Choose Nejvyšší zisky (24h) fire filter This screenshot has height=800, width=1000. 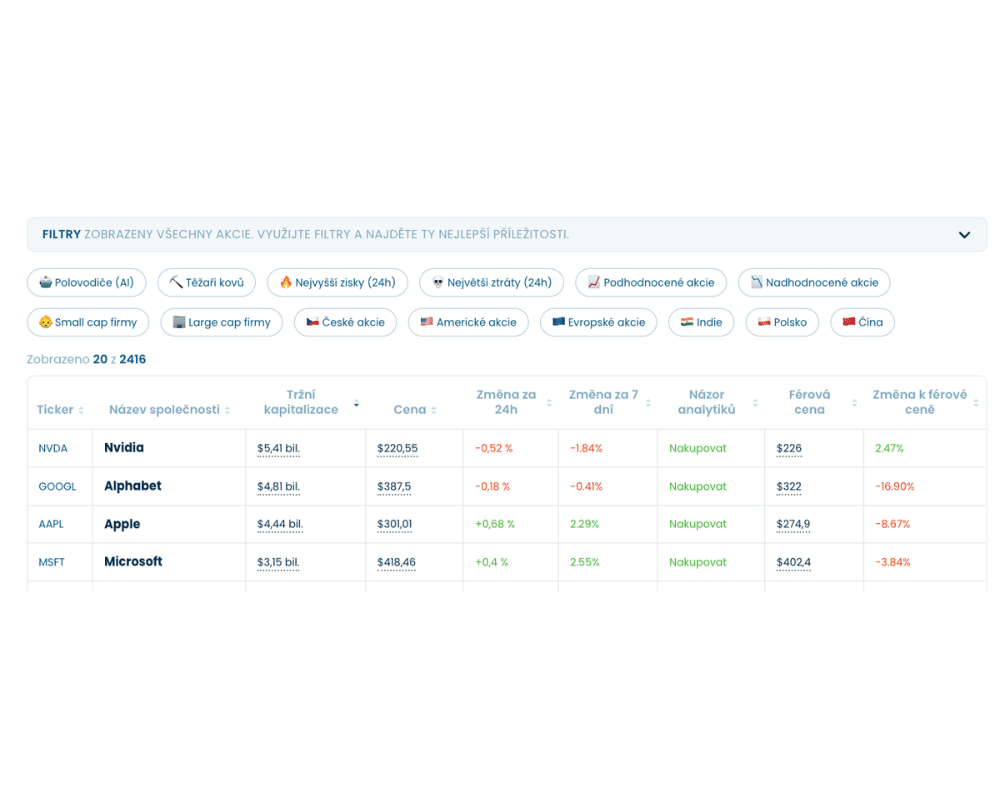click(337, 283)
